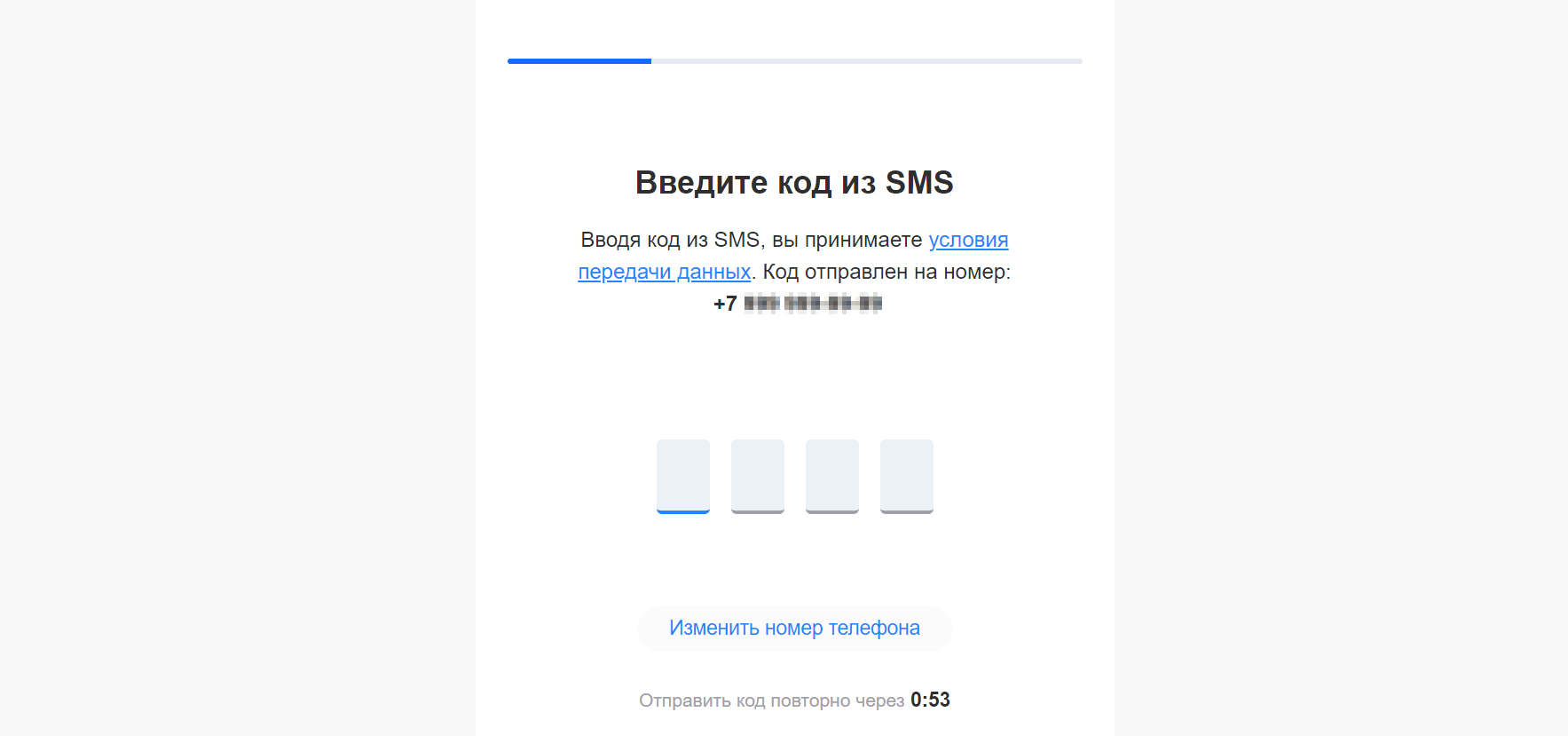Click the +7 country code prefix
Viewport: 1568px width, 736px height.
[725, 304]
